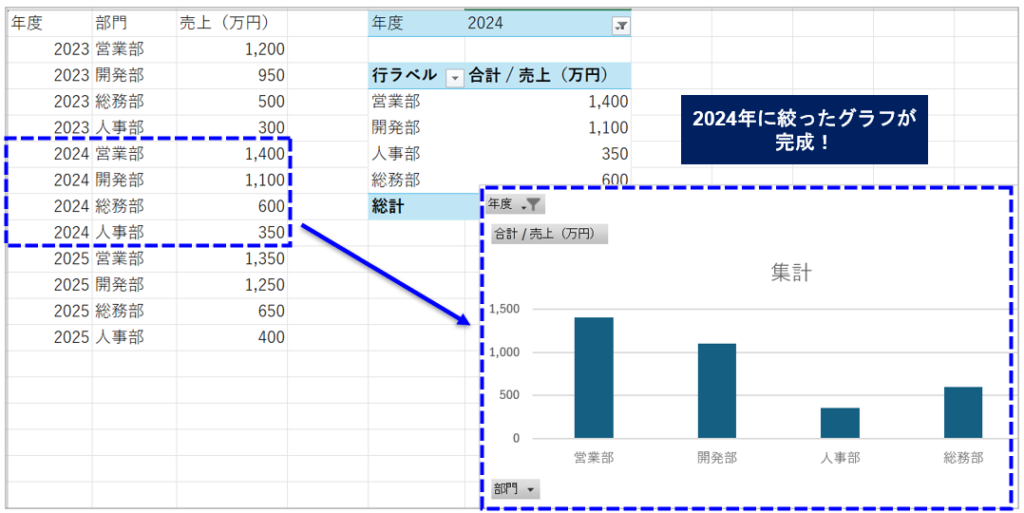
Task: Select the 売上（万円） header cell of the source data
Action: [232, 23]
